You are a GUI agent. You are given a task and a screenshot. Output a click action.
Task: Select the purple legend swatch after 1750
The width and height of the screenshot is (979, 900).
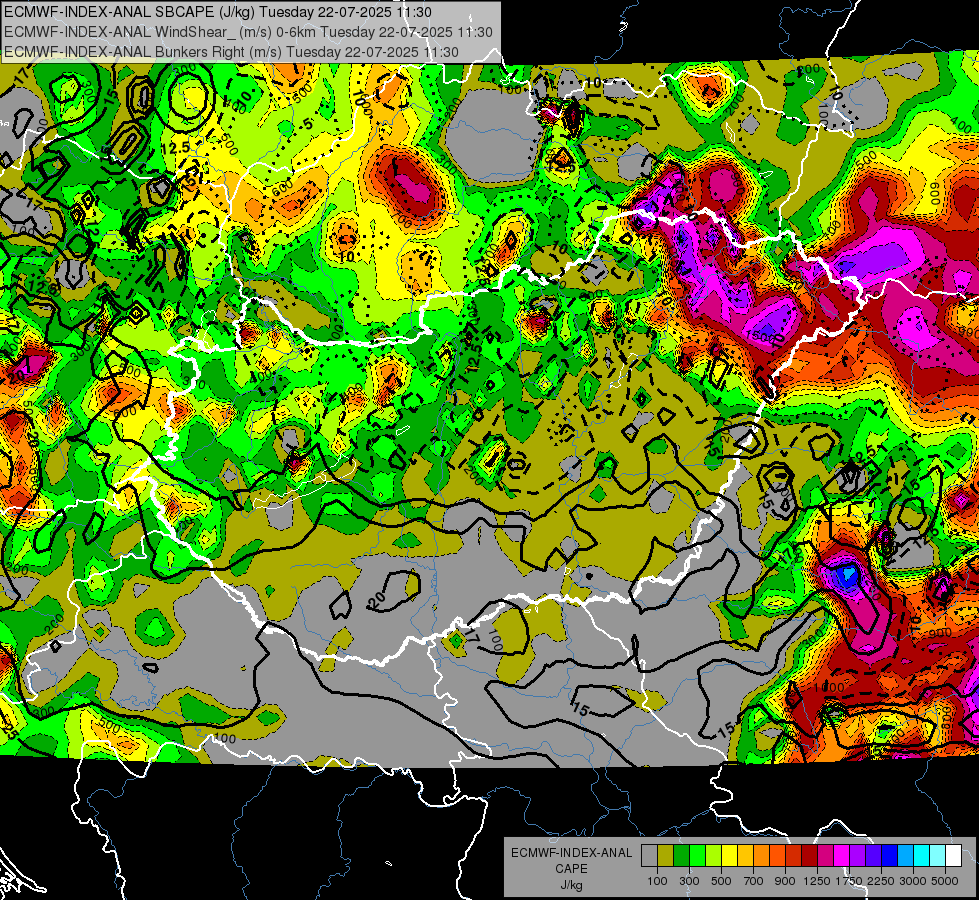click(x=857, y=856)
